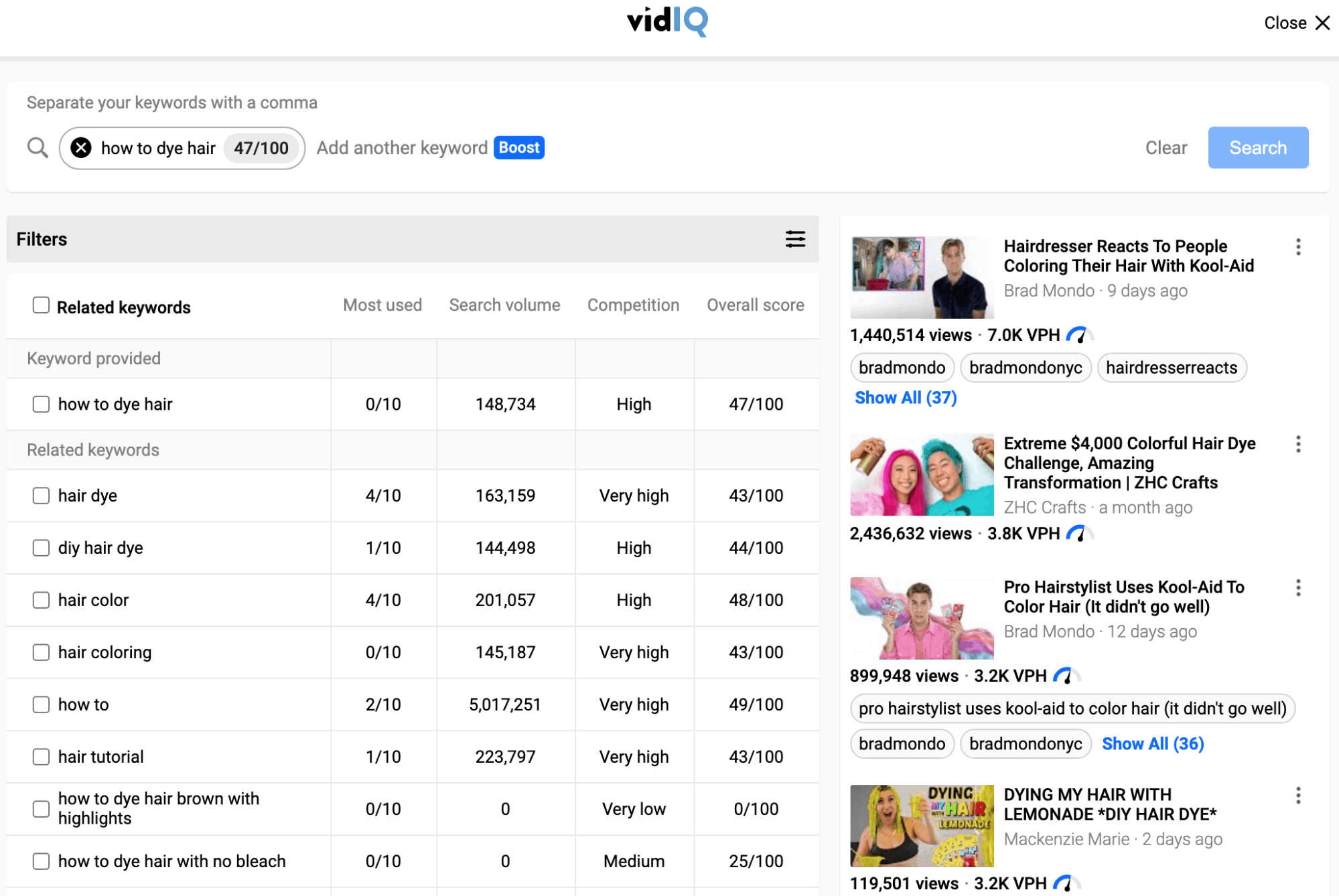
Task: Expand Show All (37) tags
Action: tap(906, 397)
